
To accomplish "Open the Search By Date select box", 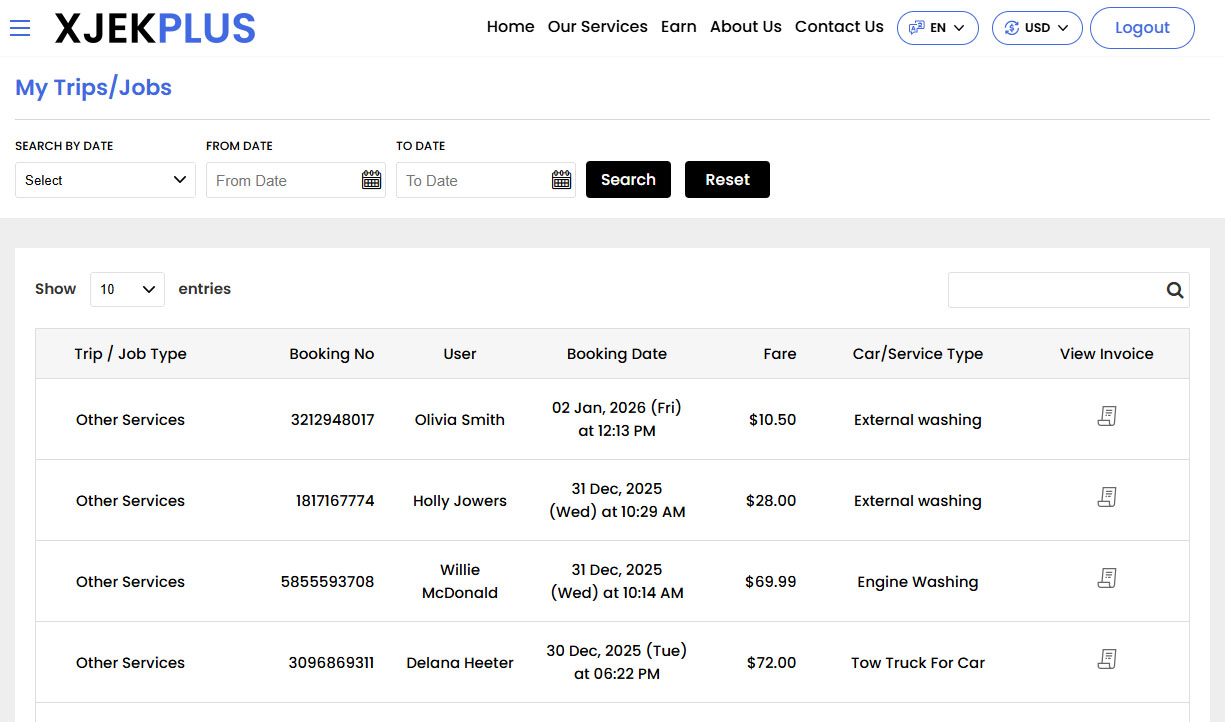I will [x=105, y=180].
